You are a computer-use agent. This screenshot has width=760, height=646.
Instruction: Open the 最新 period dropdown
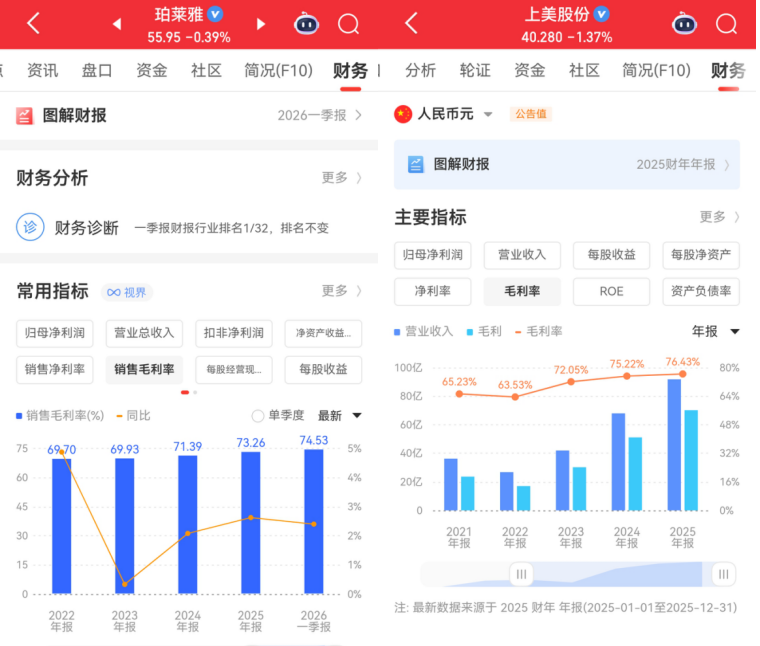339,415
